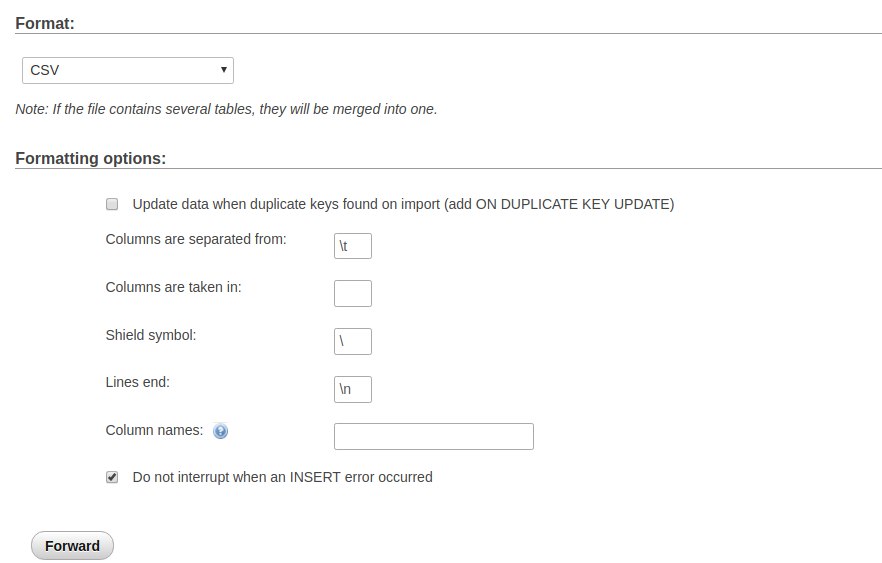882x563 pixels.
Task: Click the 'Shield symbol:' label
Action: (151, 335)
